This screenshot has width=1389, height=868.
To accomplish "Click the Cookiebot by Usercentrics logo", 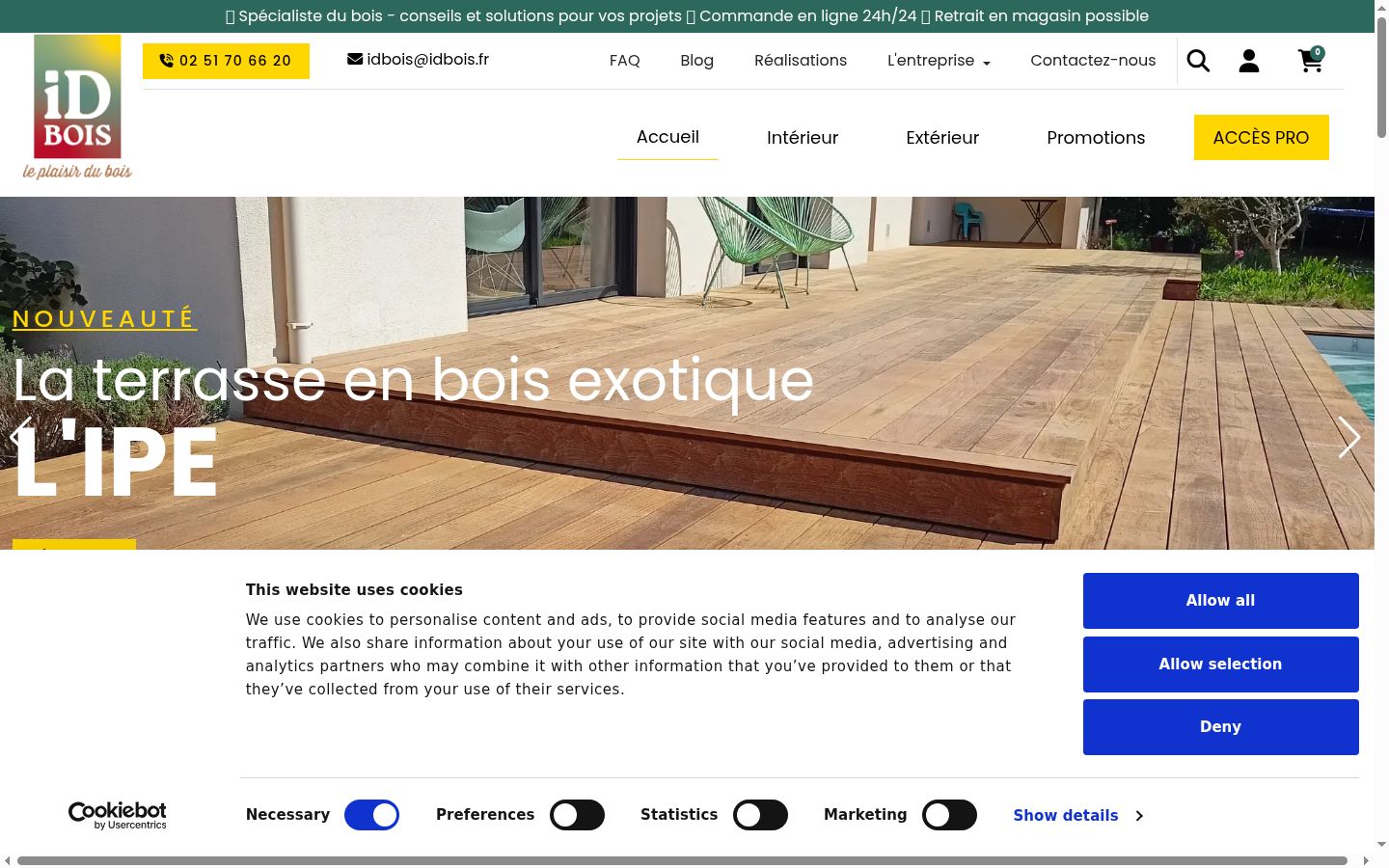I will pyautogui.click(x=118, y=815).
